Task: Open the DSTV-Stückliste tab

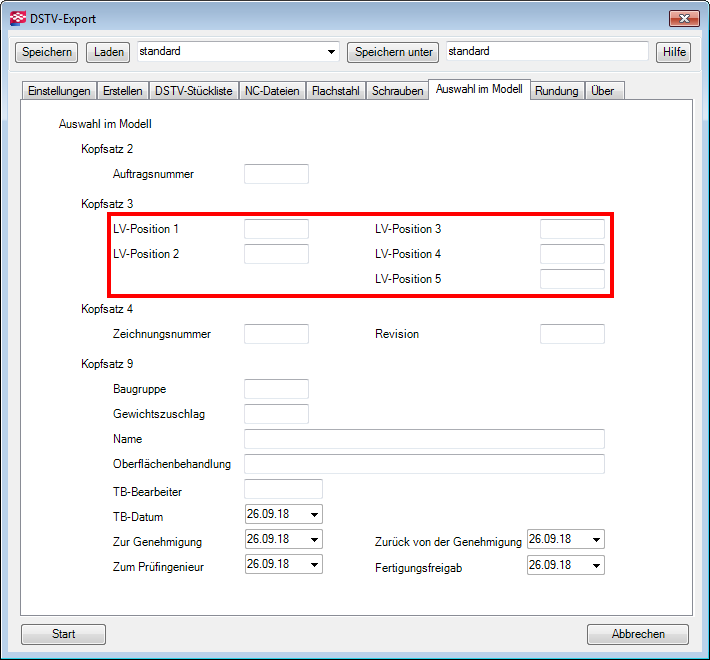Action: coord(194,91)
